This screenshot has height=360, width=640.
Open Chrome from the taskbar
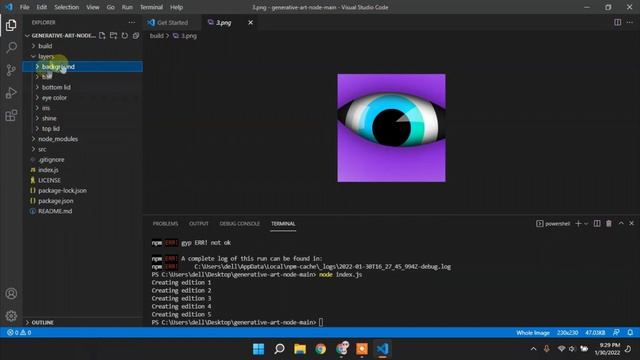click(321, 349)
